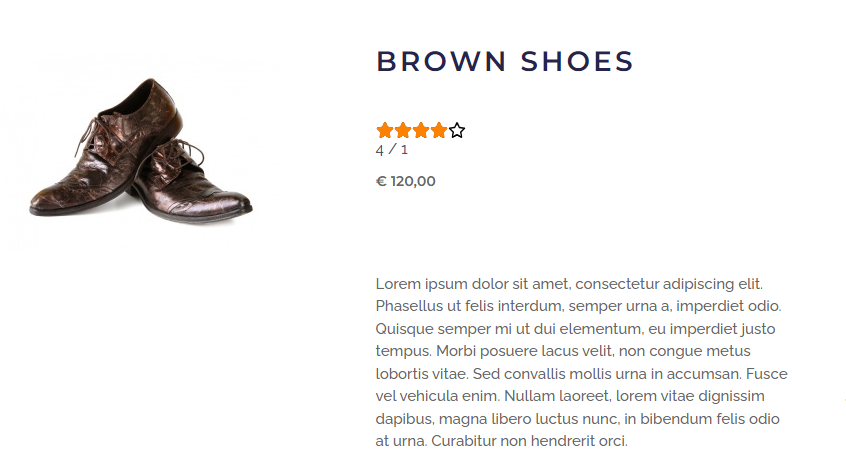The width and height of the screenshot is (846, 474).
Task: Choose the fourth orange star
Action: (438, 130)
